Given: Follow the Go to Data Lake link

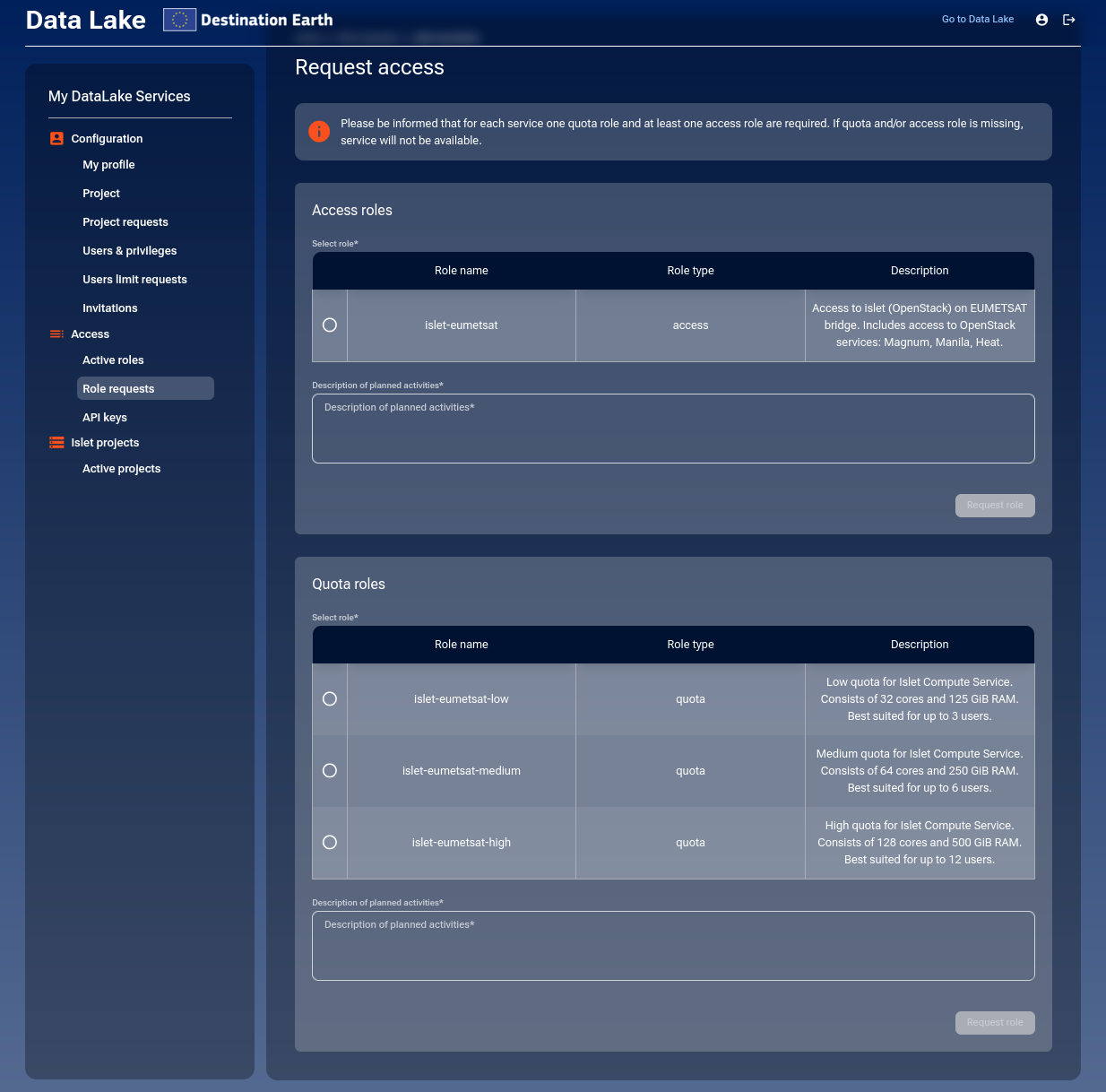Looking at the screenshot, I should 977,19.
